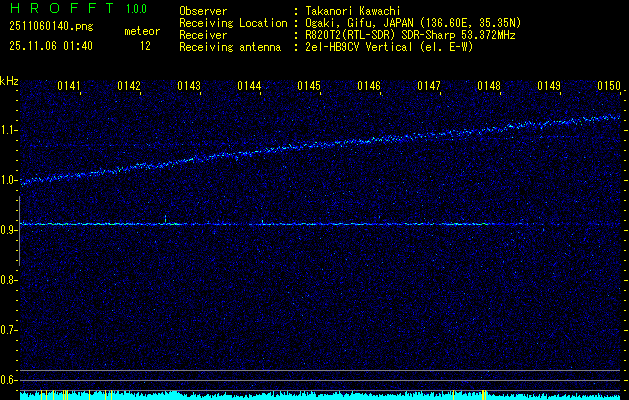Select the 0148 time marker

[489, 87]
